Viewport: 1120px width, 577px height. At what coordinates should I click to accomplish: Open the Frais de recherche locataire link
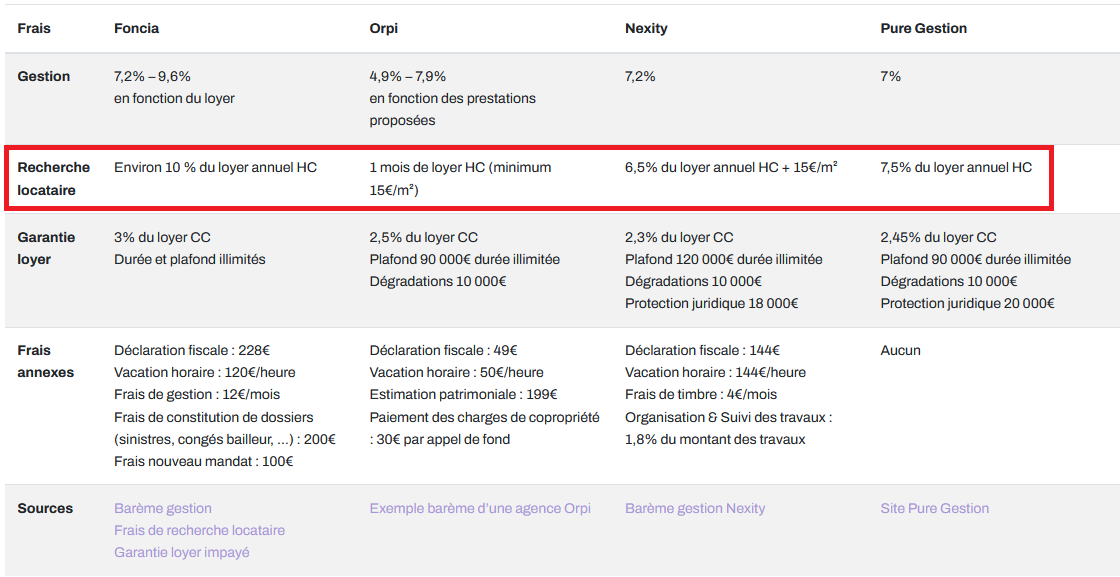click(199, 530)
